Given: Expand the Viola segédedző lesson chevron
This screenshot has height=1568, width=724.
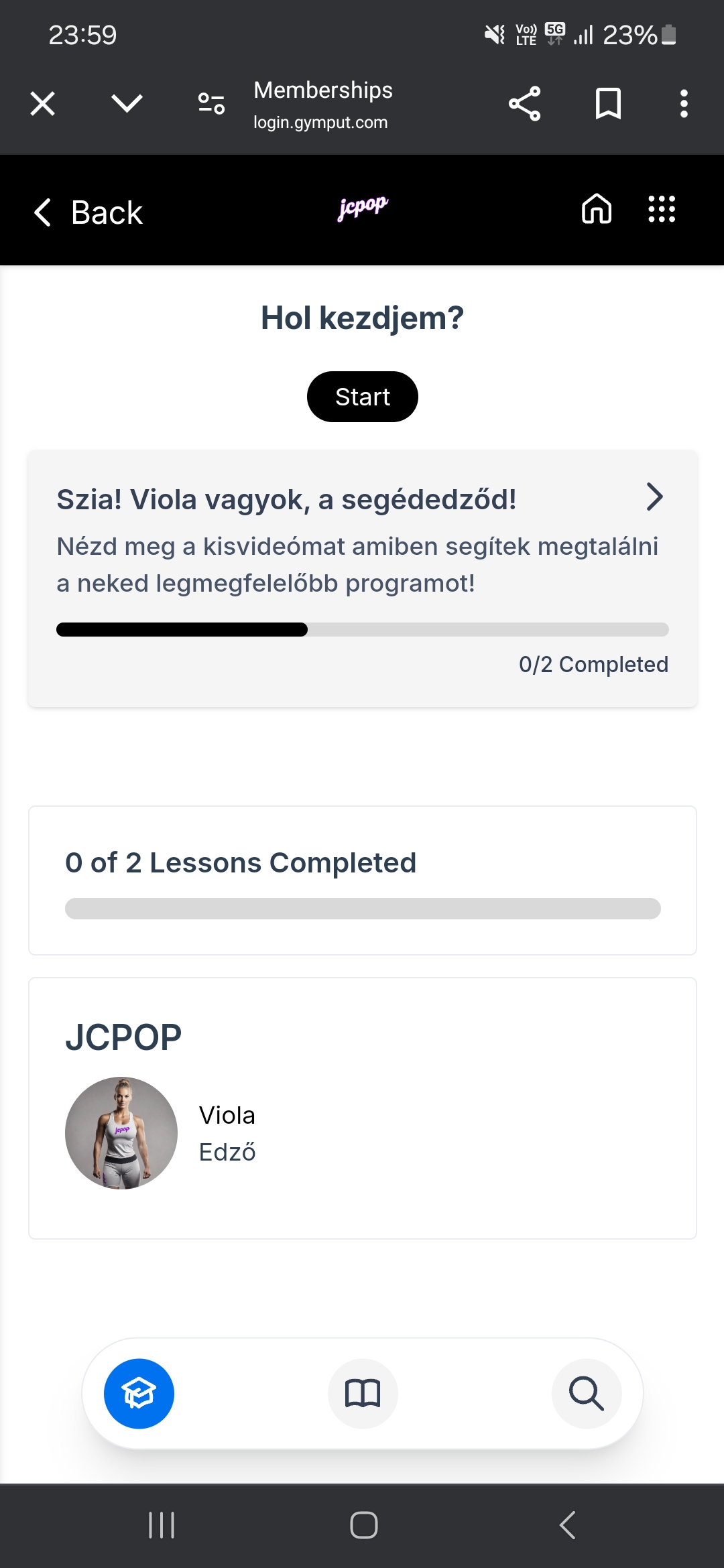Looking at the screenshot, I should [x=654, y=497].
